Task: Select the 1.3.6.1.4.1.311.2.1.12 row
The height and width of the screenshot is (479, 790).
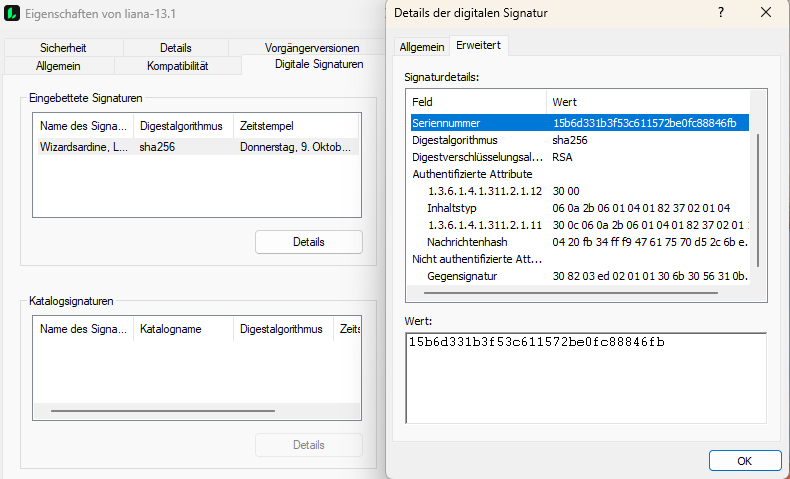Action: pyautogui.click(x=579, y=191)
